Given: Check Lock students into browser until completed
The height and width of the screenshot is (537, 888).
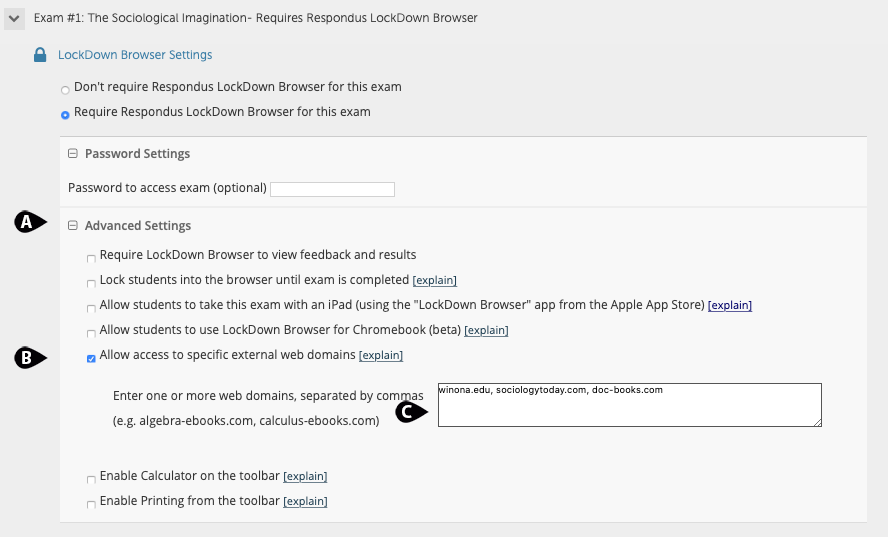Looking at the screenshot, I should tap(92, 283).
